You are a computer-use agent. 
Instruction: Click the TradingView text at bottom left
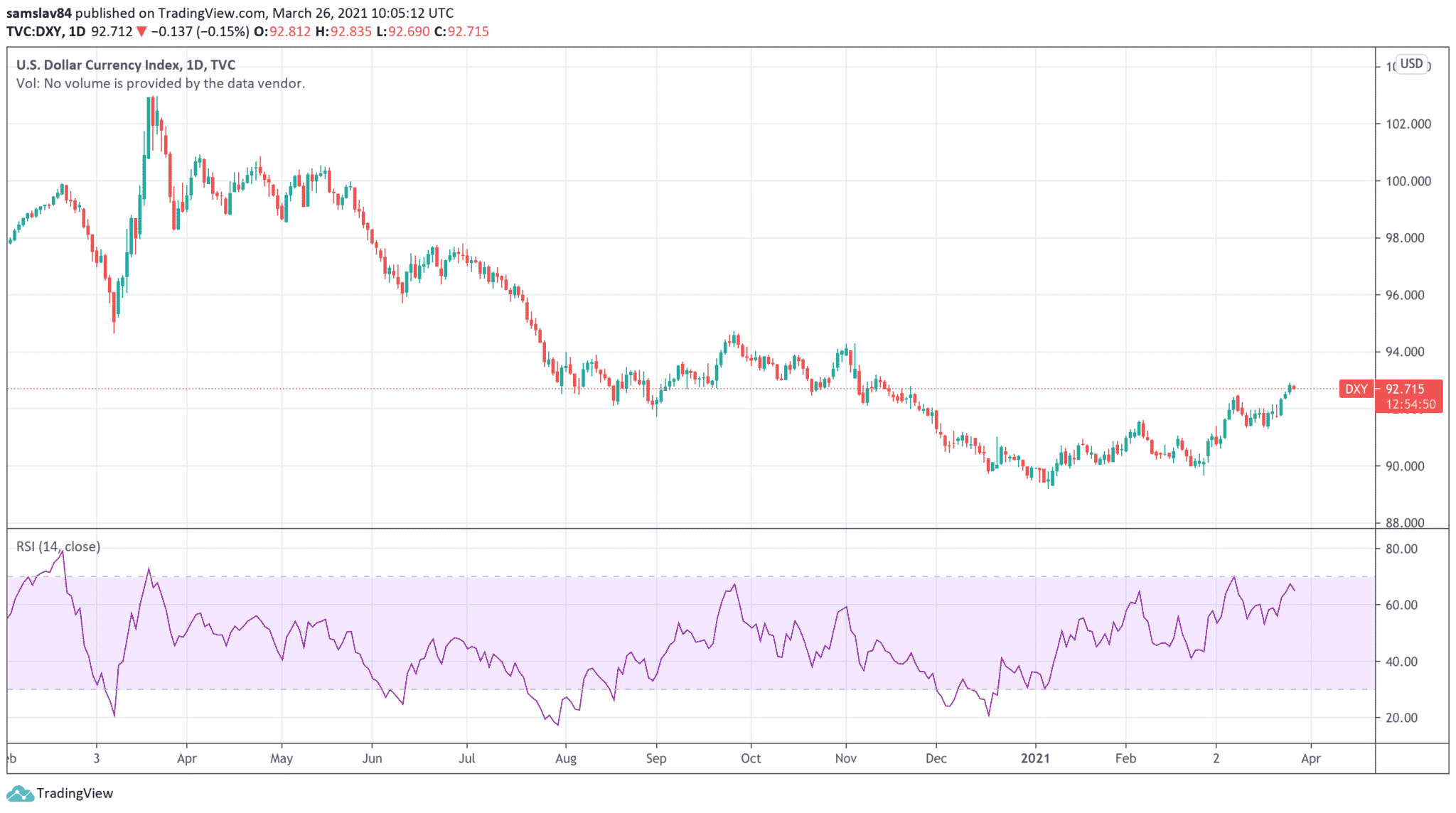coord(75,793)
